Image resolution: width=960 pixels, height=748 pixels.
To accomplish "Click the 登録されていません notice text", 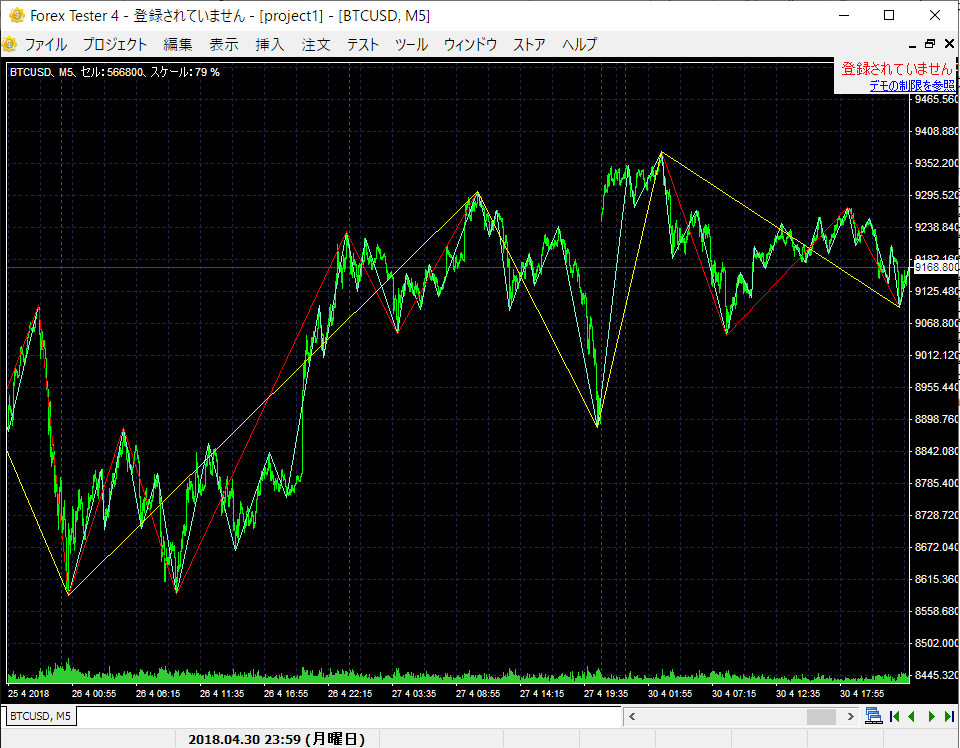I will [897, 69].
